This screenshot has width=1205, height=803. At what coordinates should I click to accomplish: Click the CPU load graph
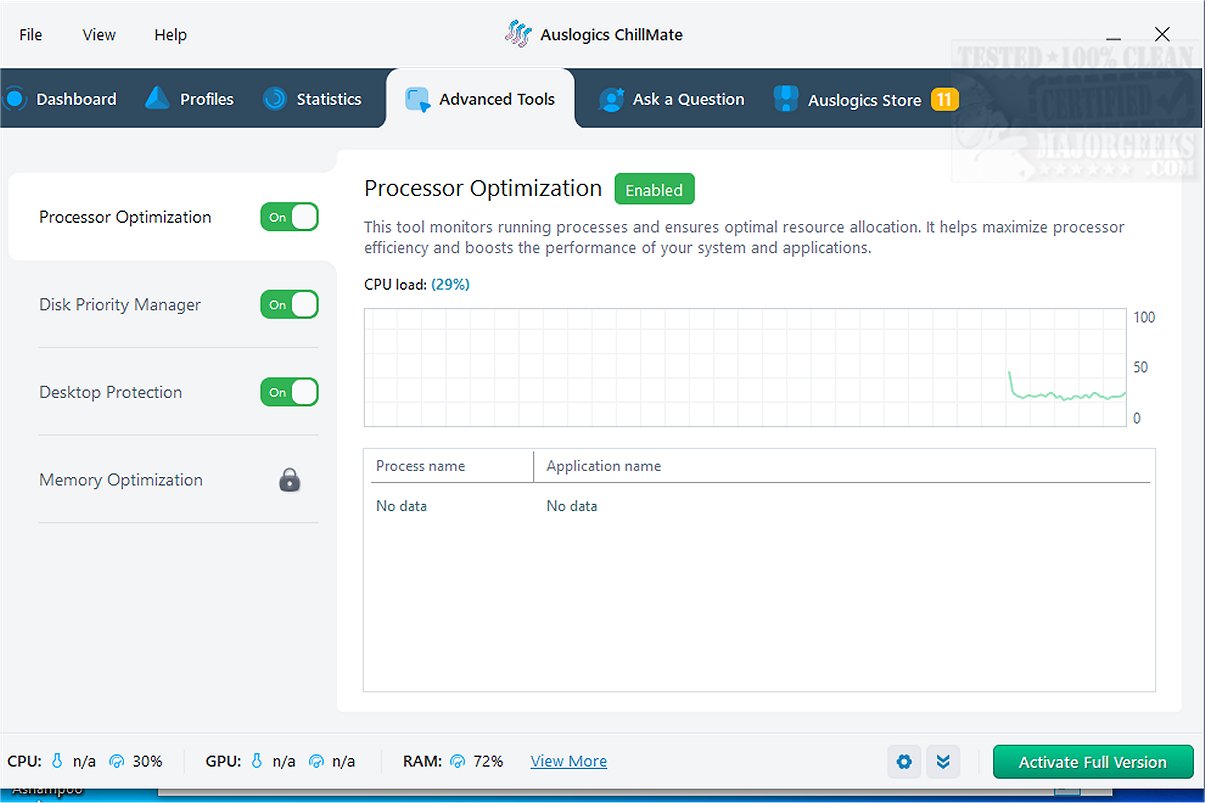click(745, 367)
